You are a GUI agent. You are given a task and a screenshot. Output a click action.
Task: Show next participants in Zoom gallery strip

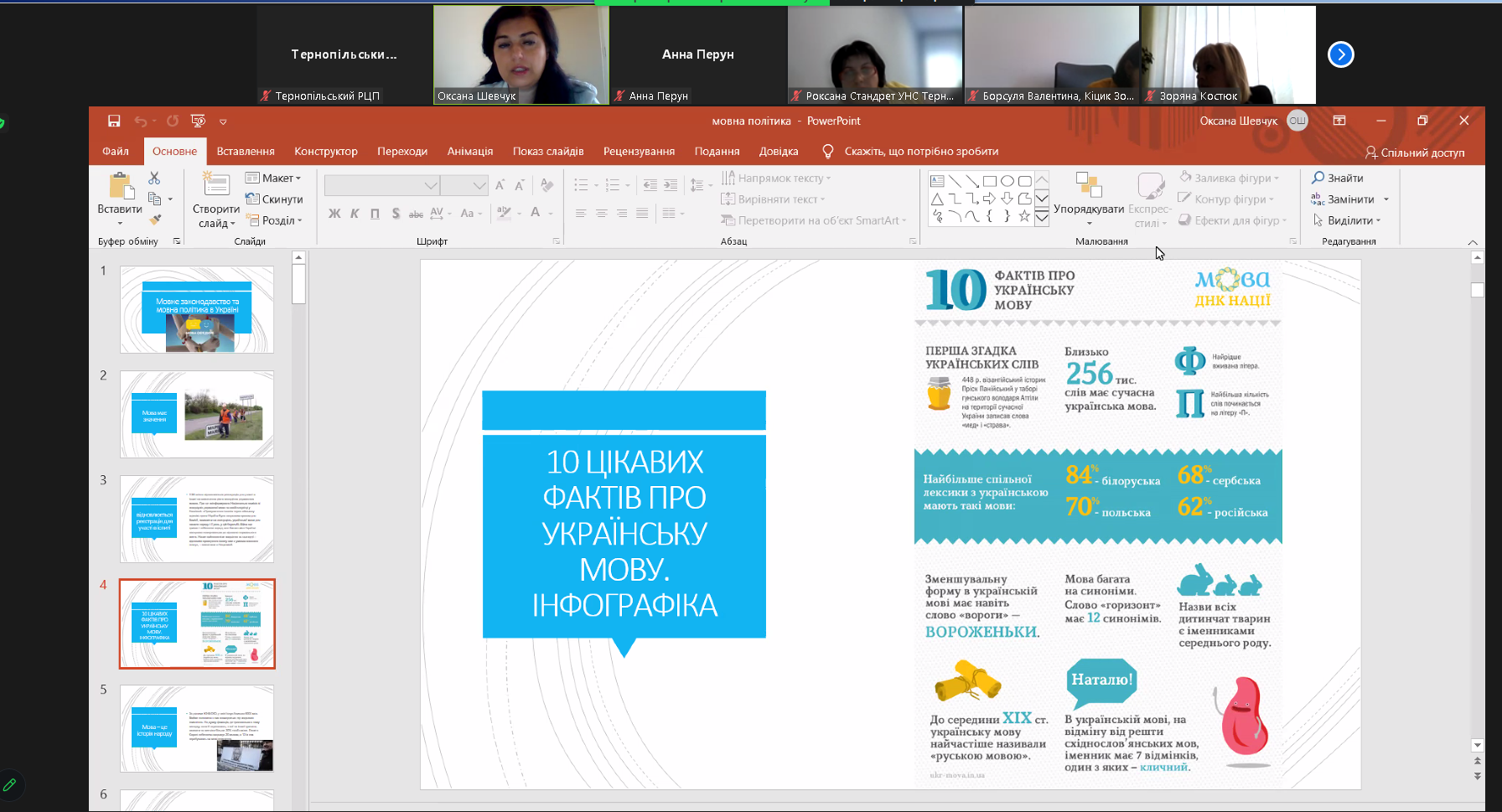pos(1341,54)
